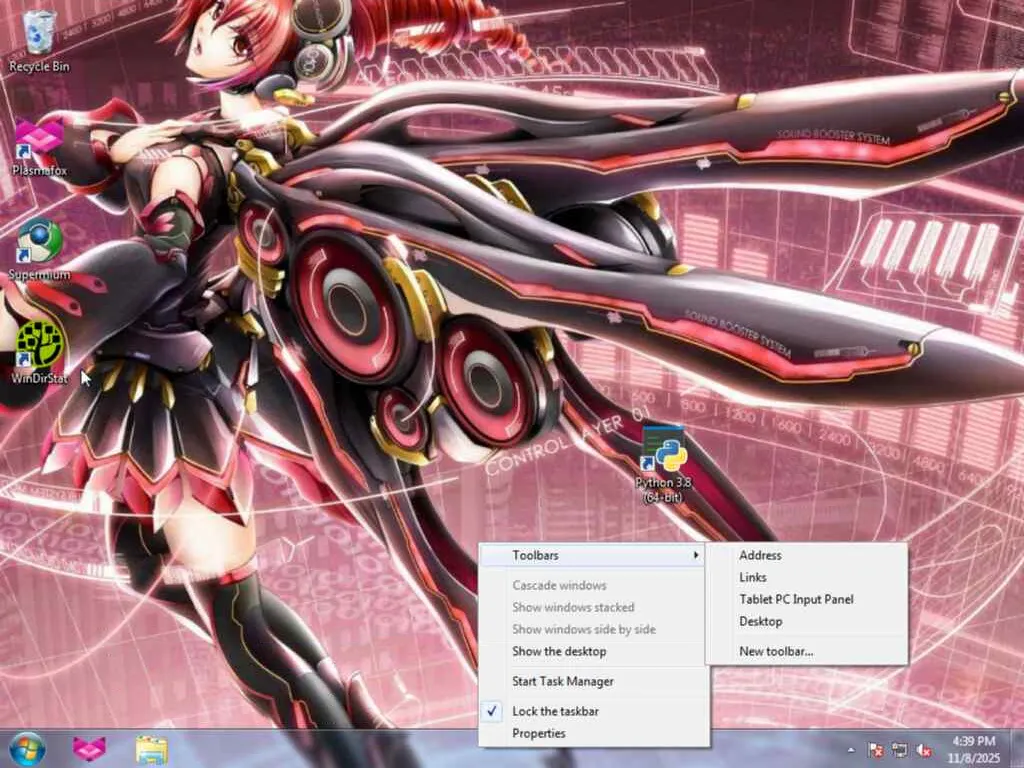Expand the Toolbars submenu entry
The image size is (1024, 768).
594,555
